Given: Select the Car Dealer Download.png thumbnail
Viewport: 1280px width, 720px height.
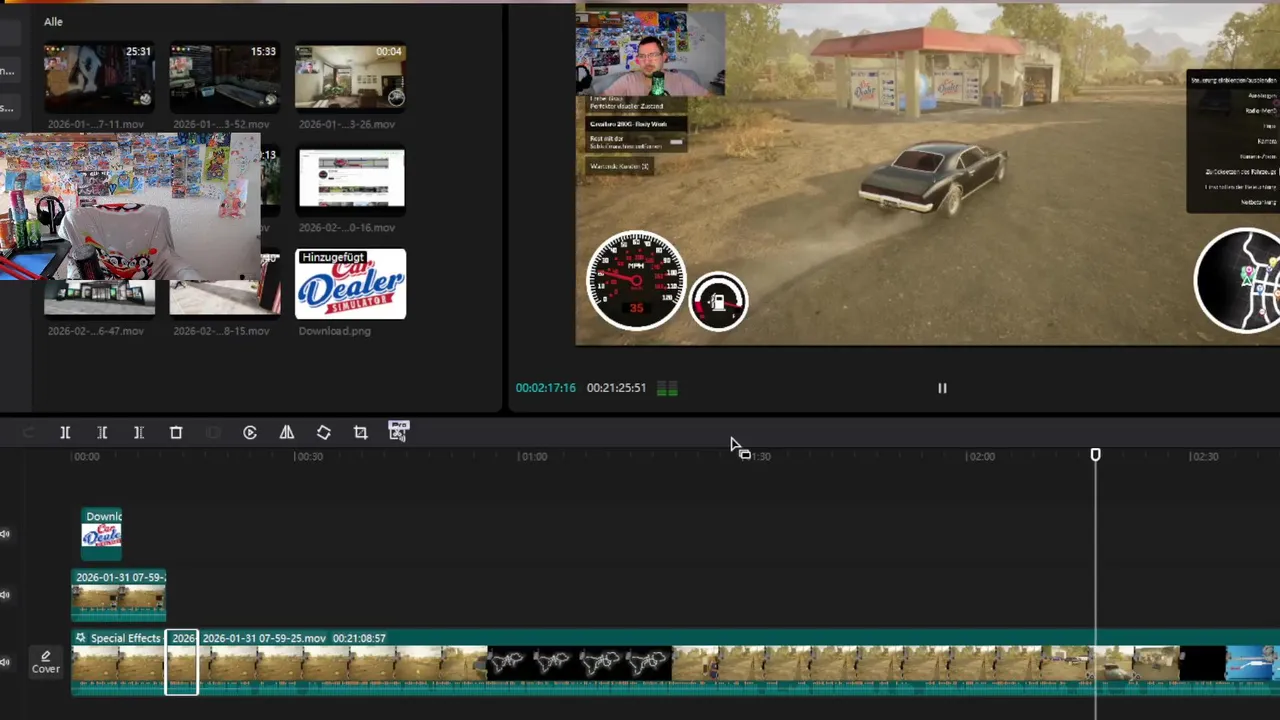Looking at the screenshot, I should pyautogui.click(x=351, y=284).
